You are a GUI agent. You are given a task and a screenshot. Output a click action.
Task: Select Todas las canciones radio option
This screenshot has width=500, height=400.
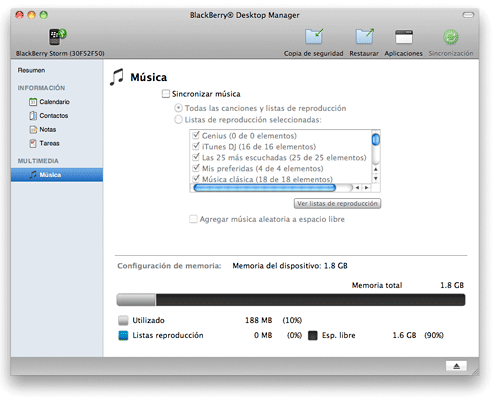coord(178,108)
